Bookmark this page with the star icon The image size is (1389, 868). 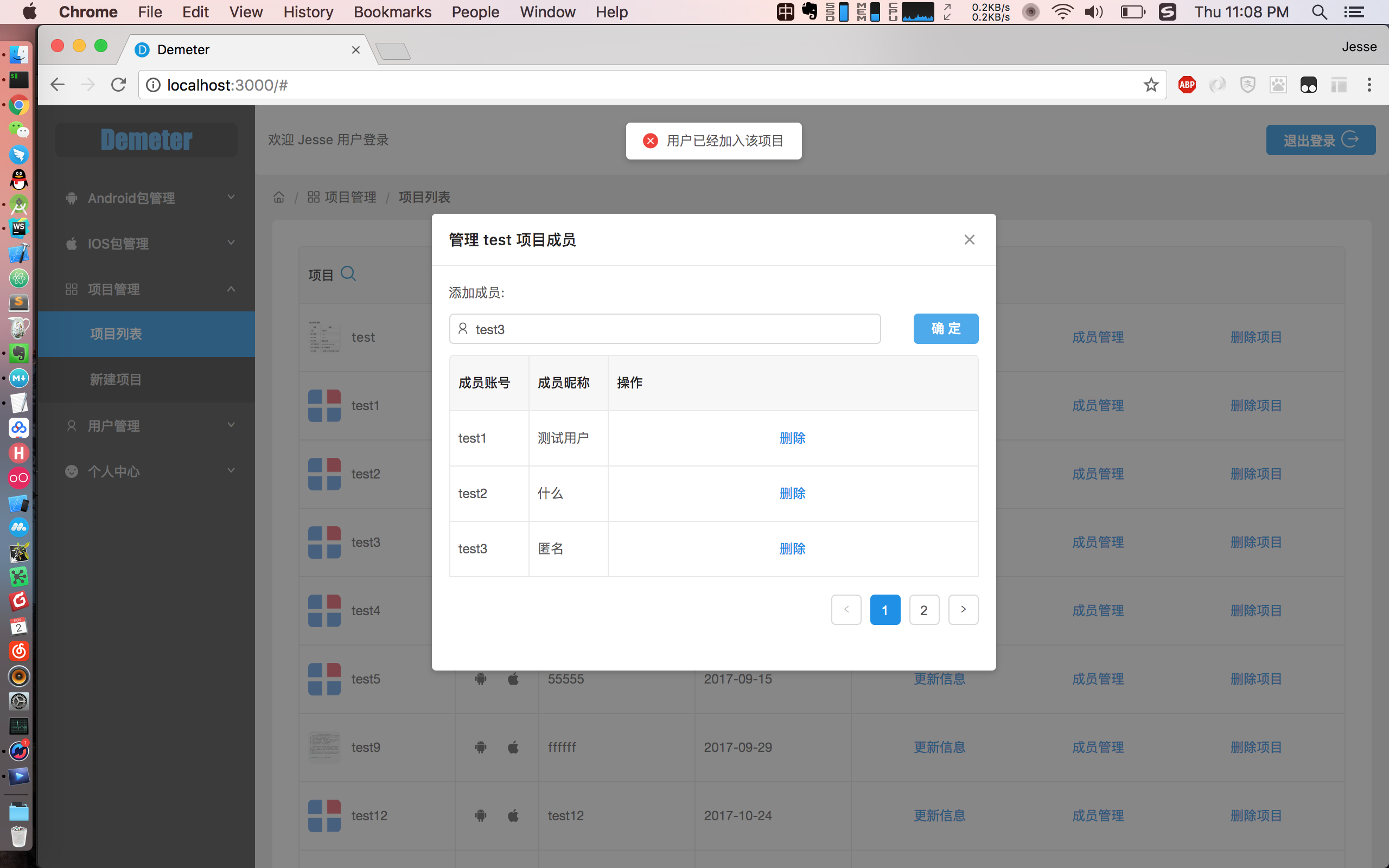tap(1150, 85)
